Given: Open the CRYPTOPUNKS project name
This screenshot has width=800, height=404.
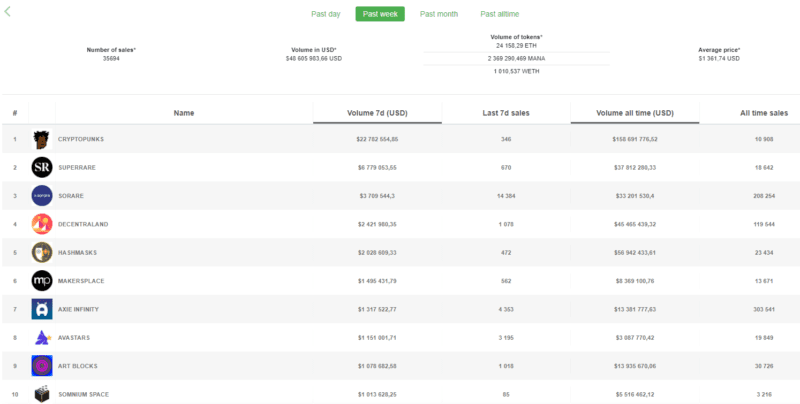Looking at the screenshot, I should (81, 139).
